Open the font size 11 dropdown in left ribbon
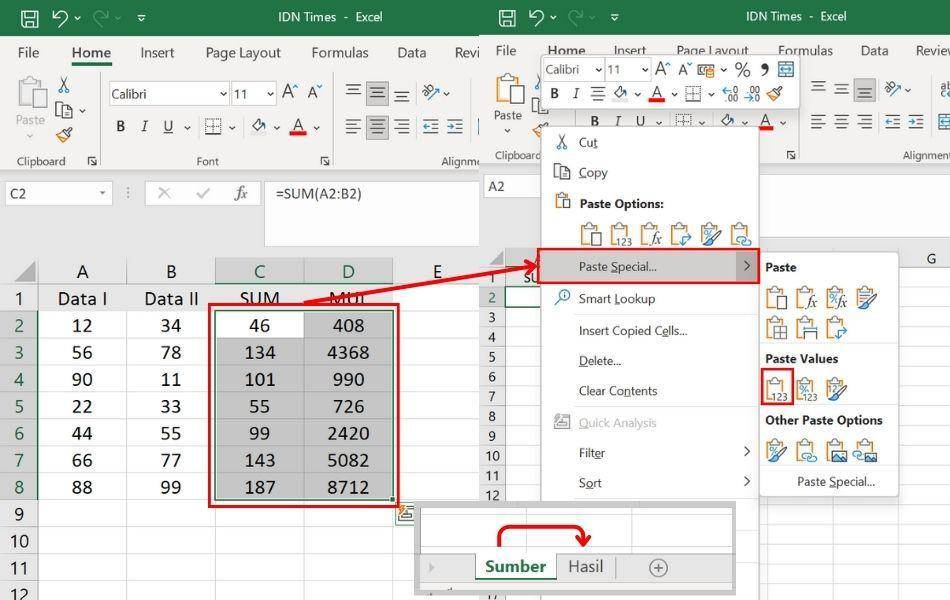The height and width of the screenshot is (600, 950). [x=270, y=94]
